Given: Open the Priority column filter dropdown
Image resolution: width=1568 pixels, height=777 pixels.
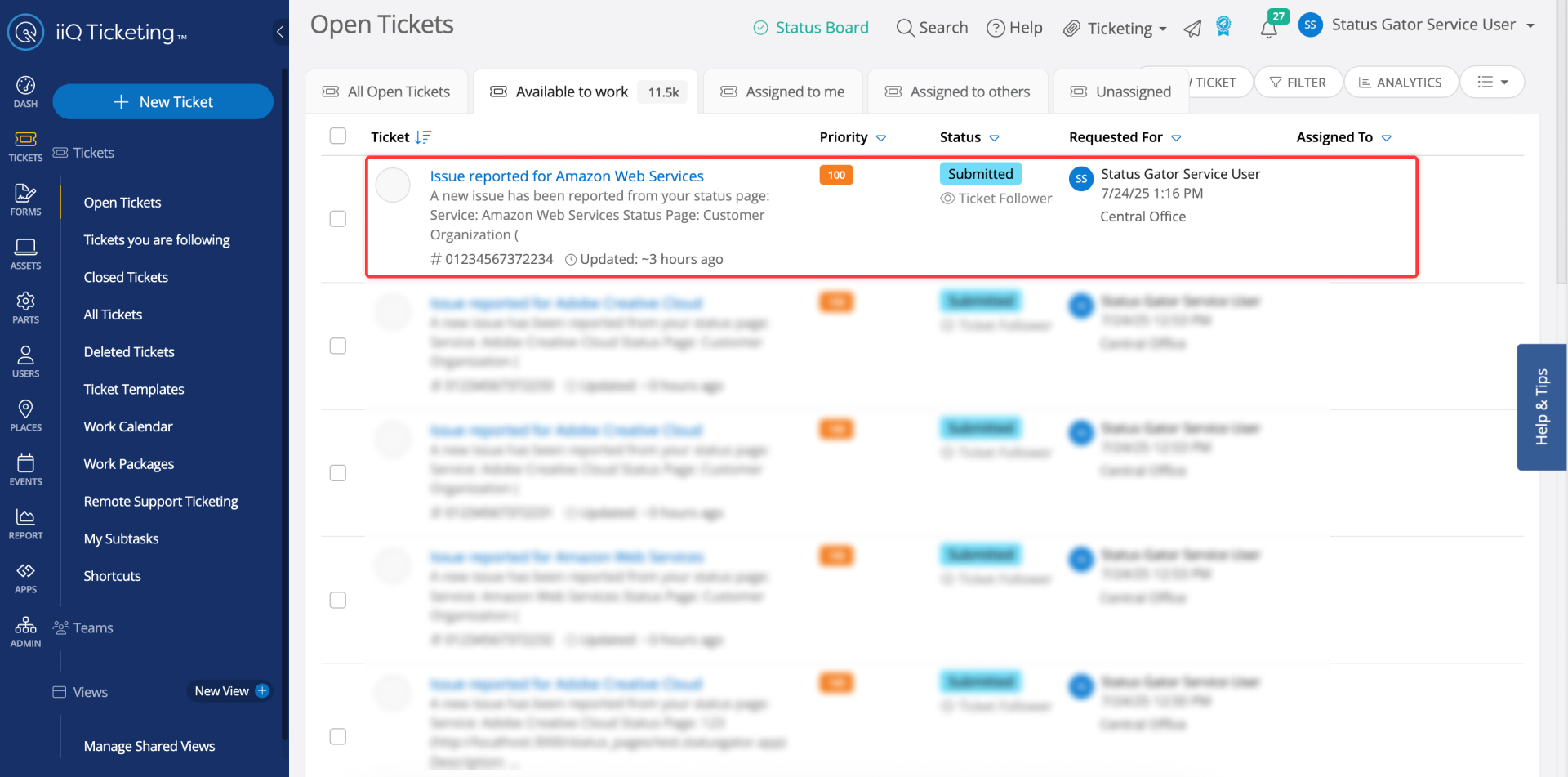Looking at the screenshot, I should tap(881, 138).
